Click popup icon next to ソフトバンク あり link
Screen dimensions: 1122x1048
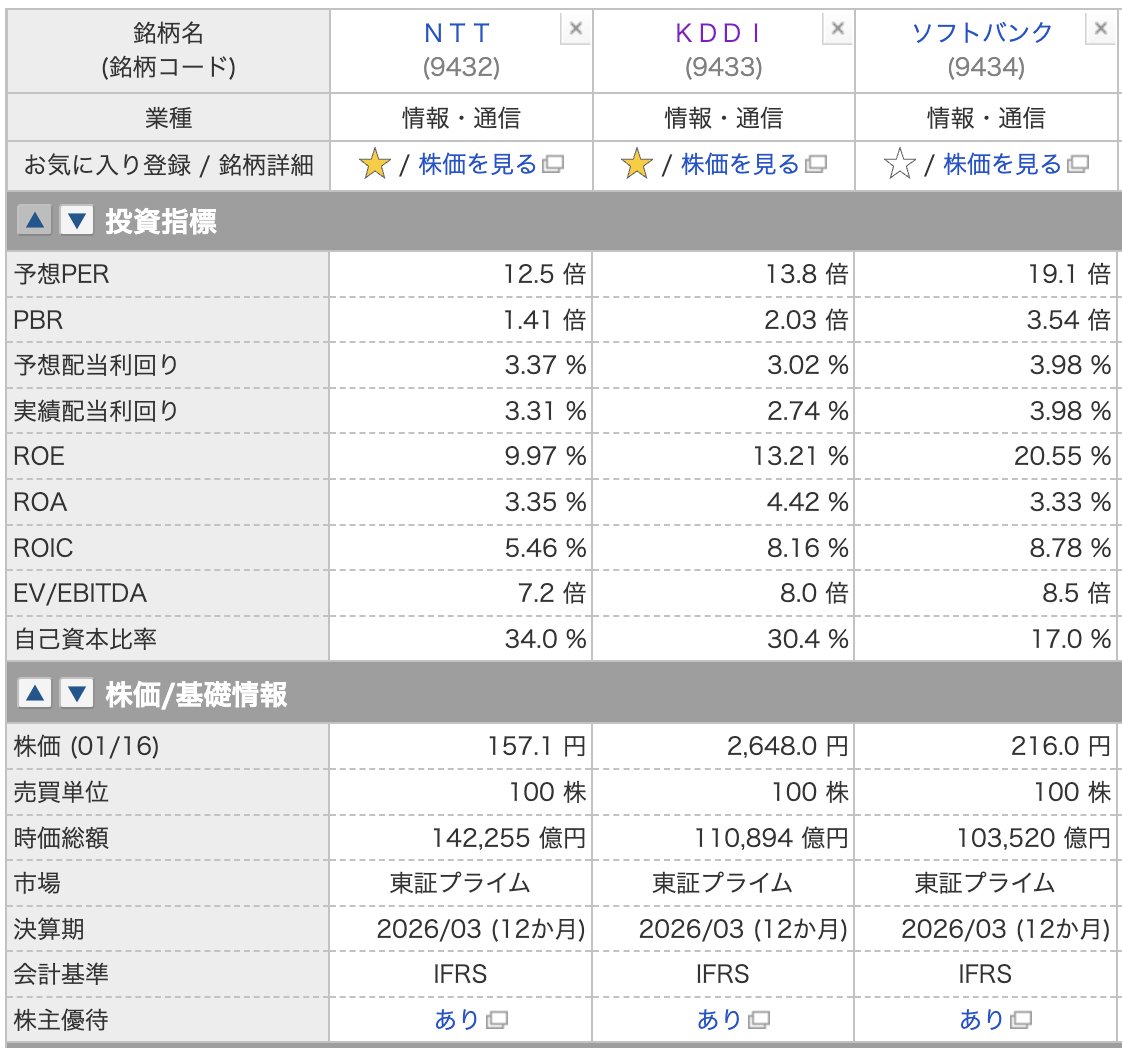tap(1019, 1020)
